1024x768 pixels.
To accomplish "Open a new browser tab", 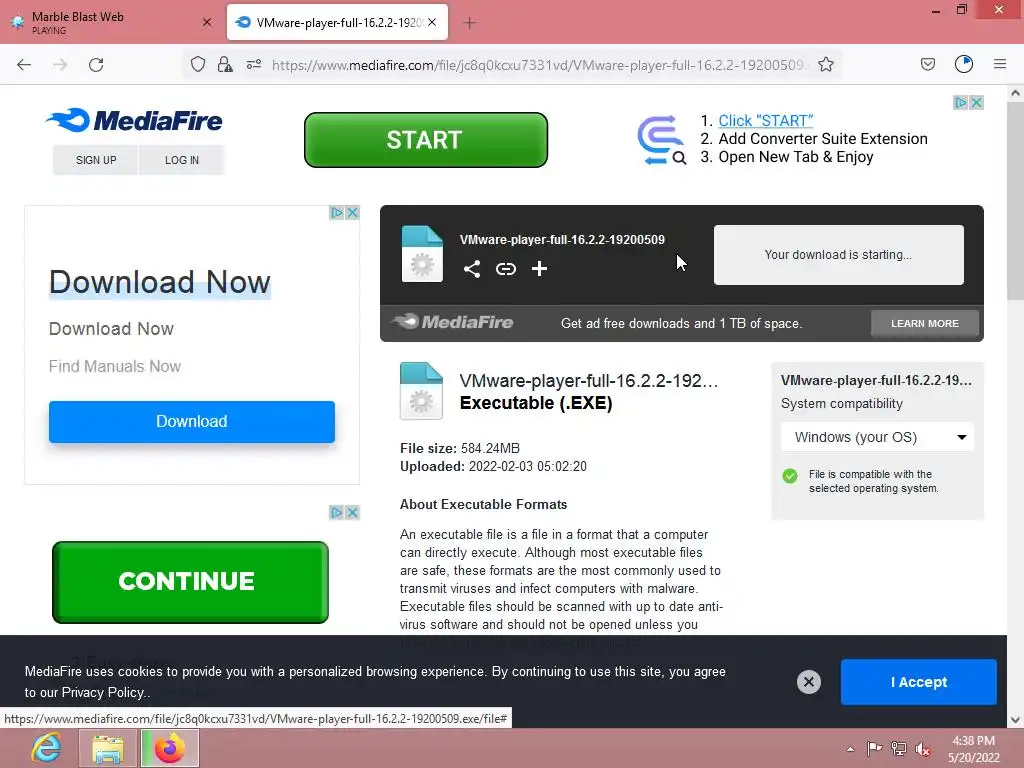I will [470, 23].
